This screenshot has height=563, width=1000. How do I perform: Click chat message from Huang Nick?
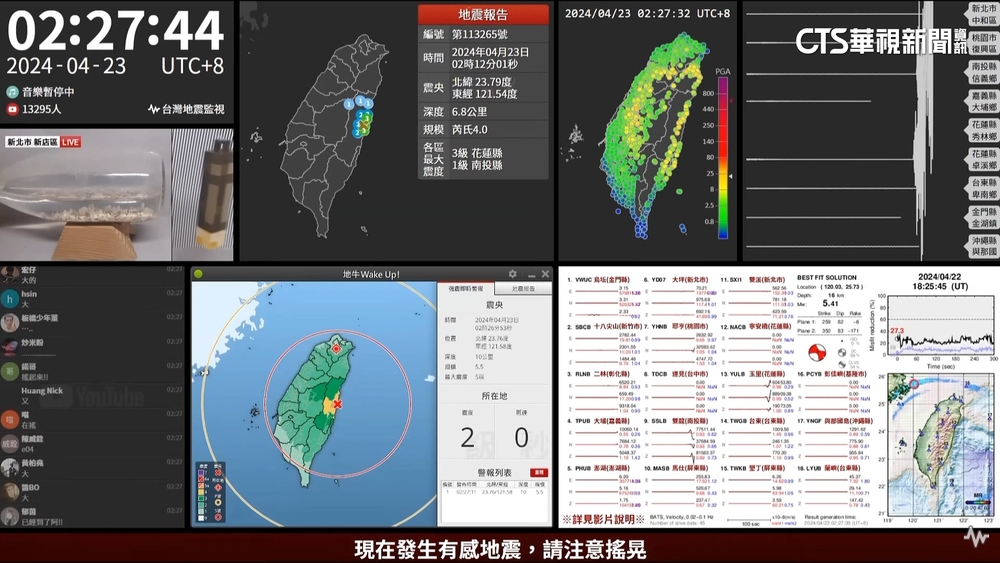pos(42,396)
